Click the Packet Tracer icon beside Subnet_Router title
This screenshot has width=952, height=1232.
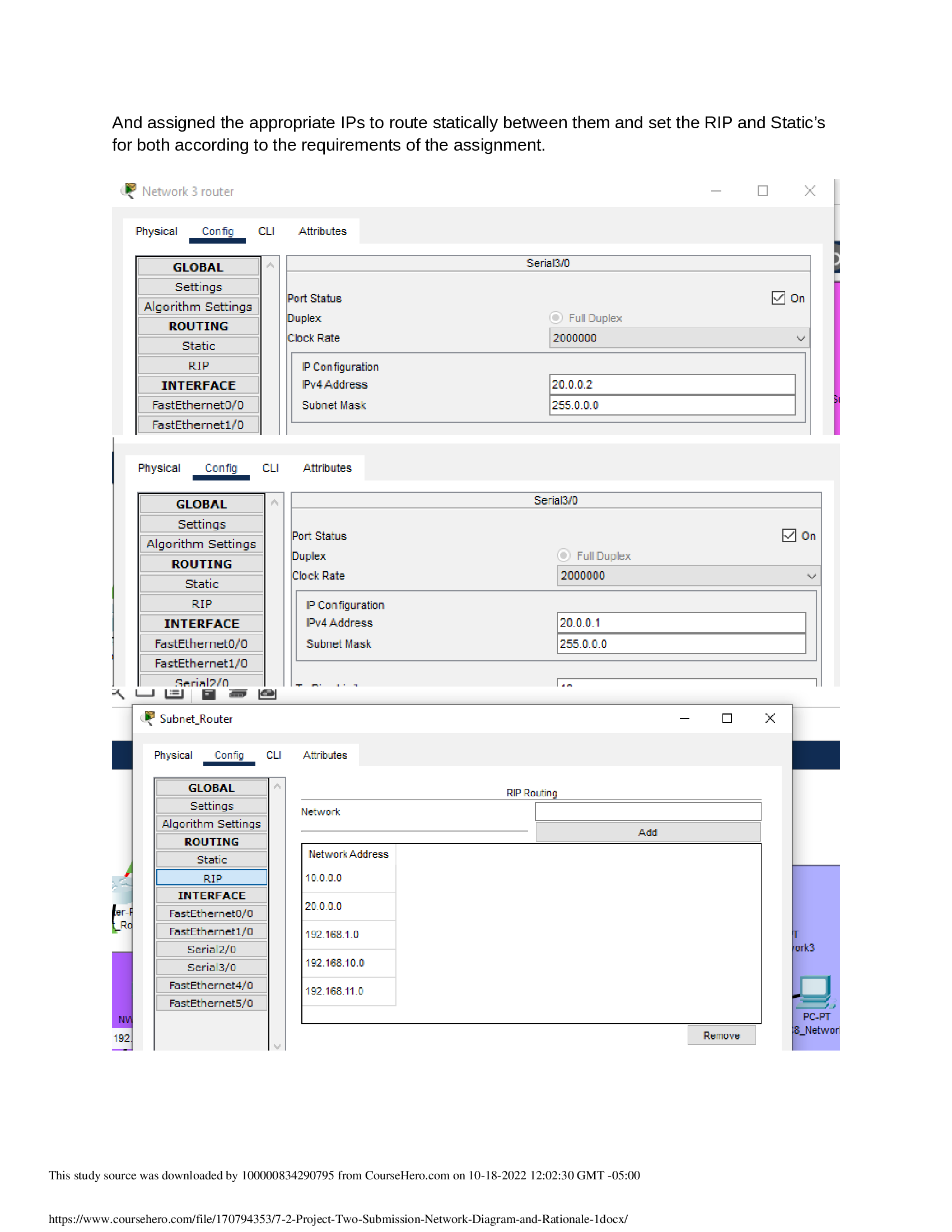149,718
